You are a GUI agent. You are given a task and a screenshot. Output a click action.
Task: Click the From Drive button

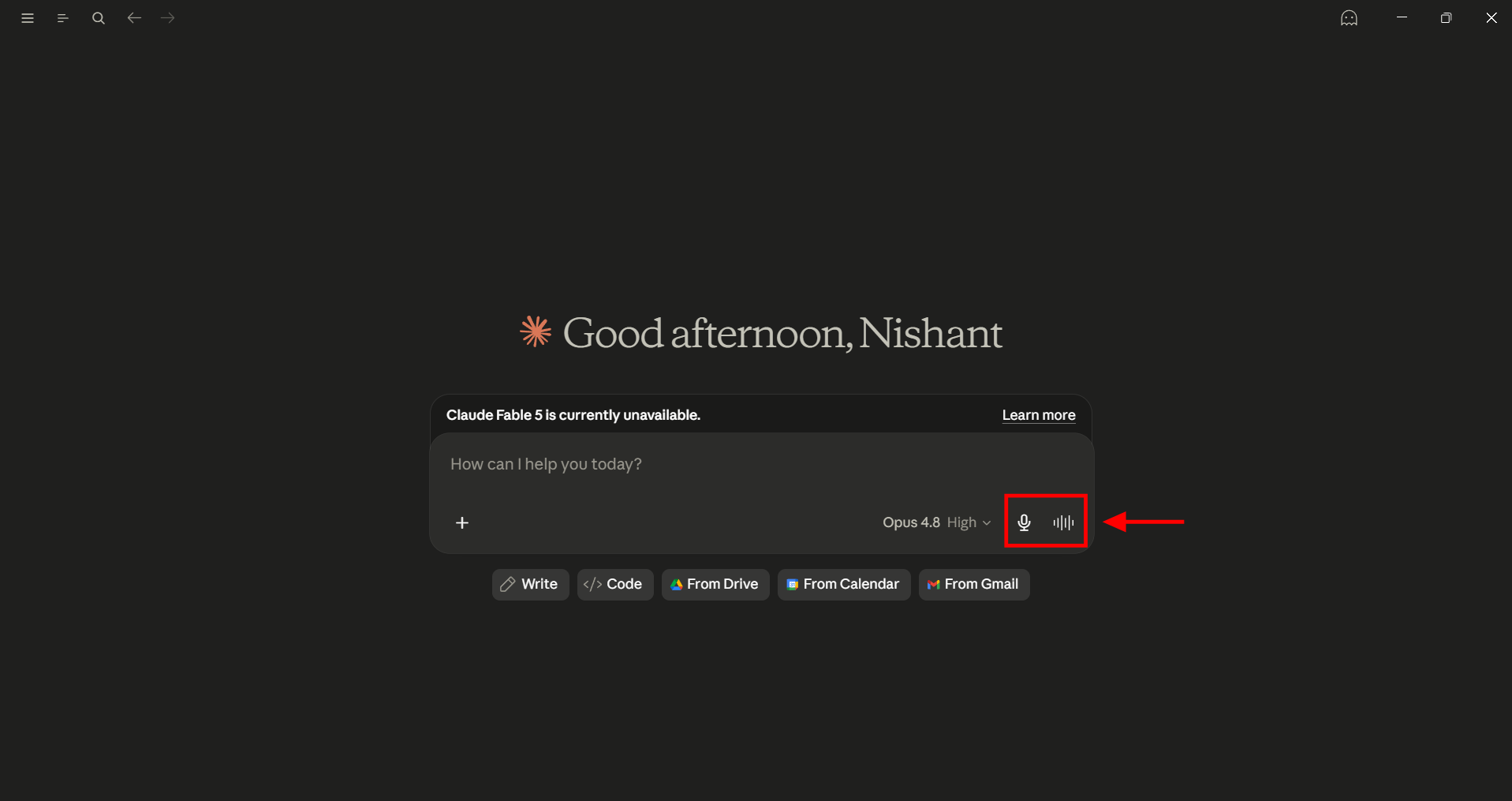click(715, 585)
